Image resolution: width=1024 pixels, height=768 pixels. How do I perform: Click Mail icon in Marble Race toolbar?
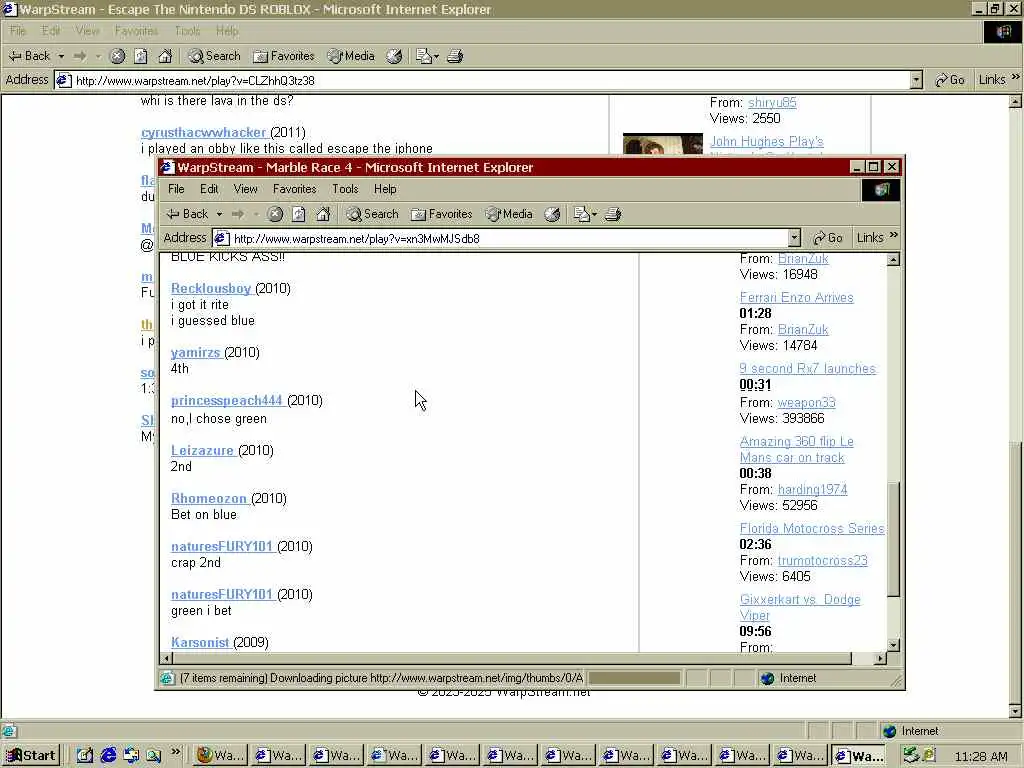click(x=581, y=214)
